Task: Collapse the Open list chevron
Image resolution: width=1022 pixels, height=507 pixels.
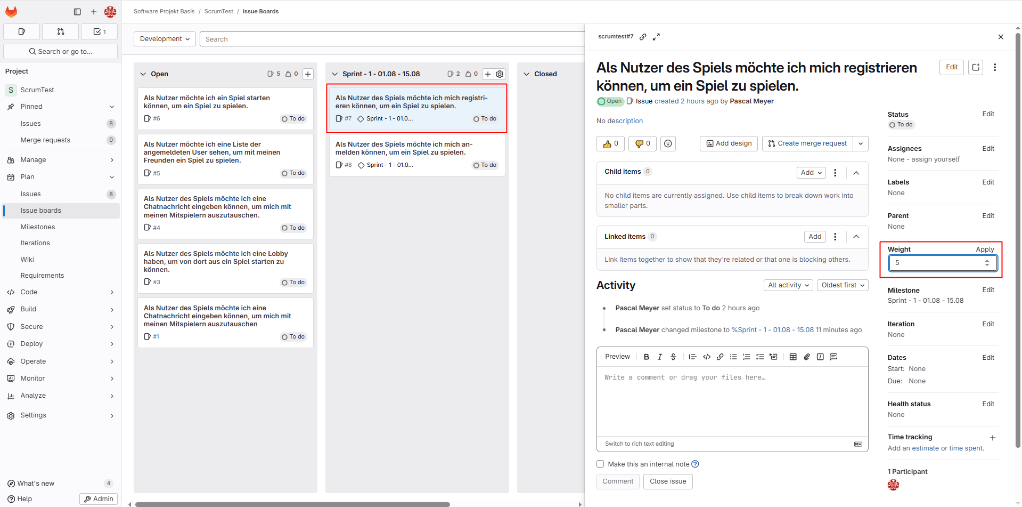Action: pos(143,74)
